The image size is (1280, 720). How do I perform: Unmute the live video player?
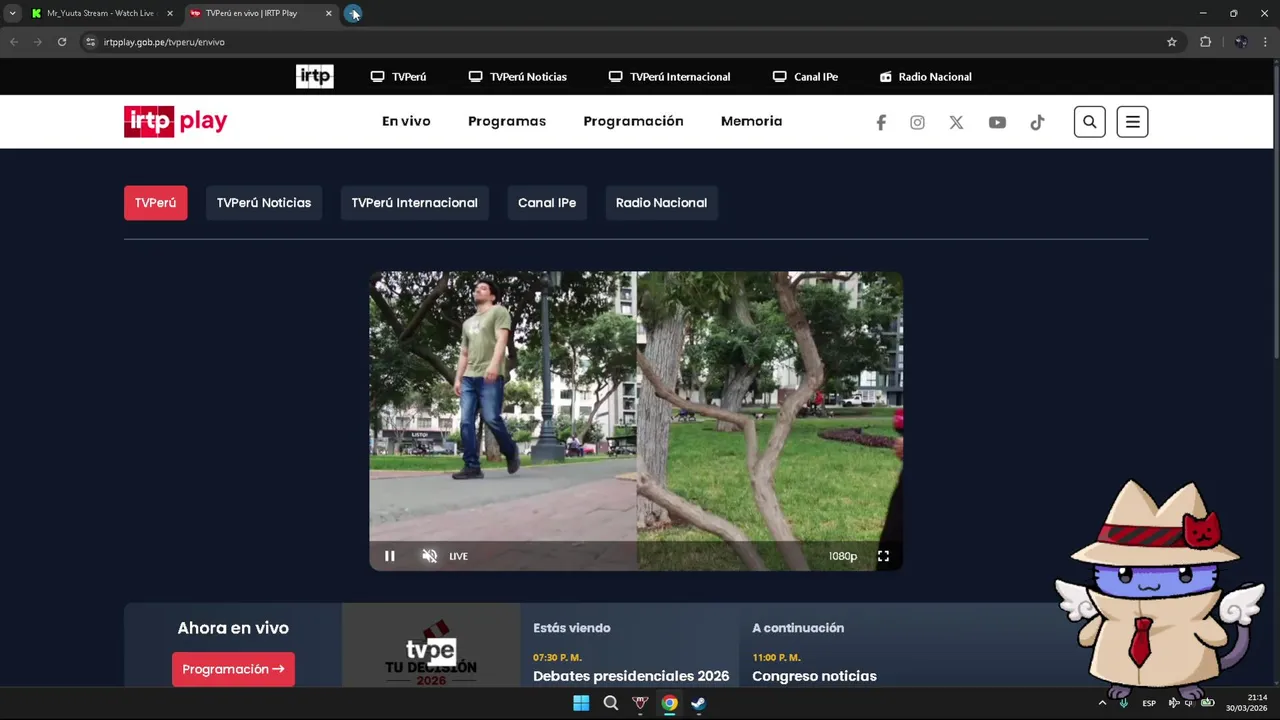429,556
